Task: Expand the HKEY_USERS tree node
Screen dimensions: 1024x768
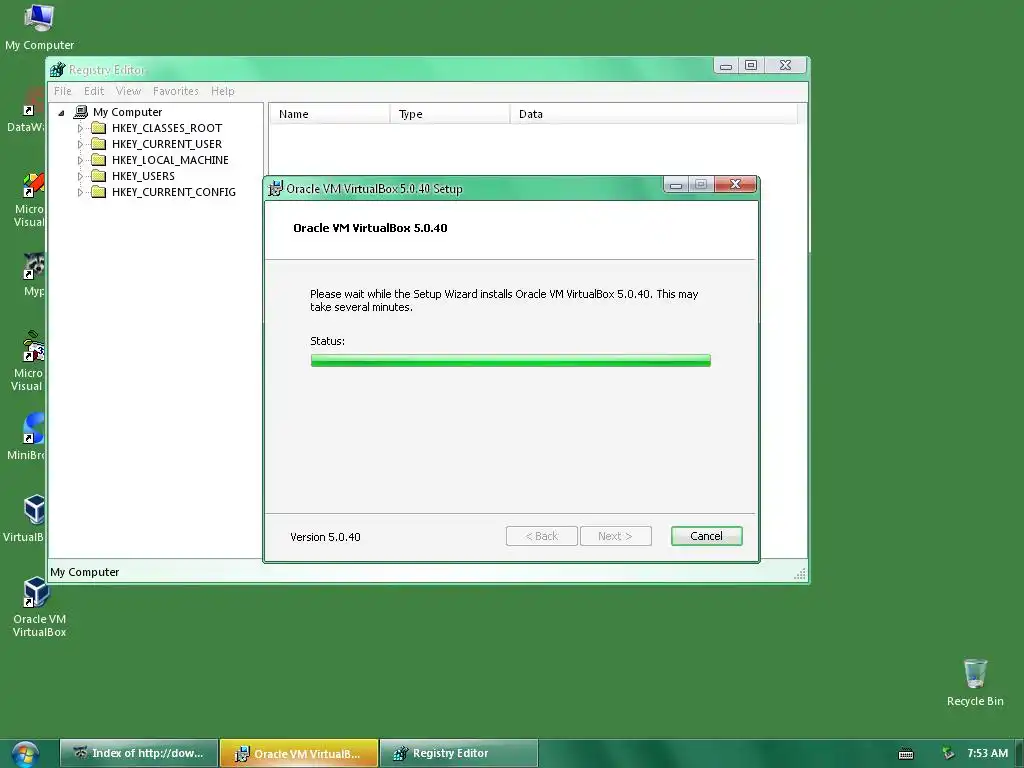Action: click(80, 176)
